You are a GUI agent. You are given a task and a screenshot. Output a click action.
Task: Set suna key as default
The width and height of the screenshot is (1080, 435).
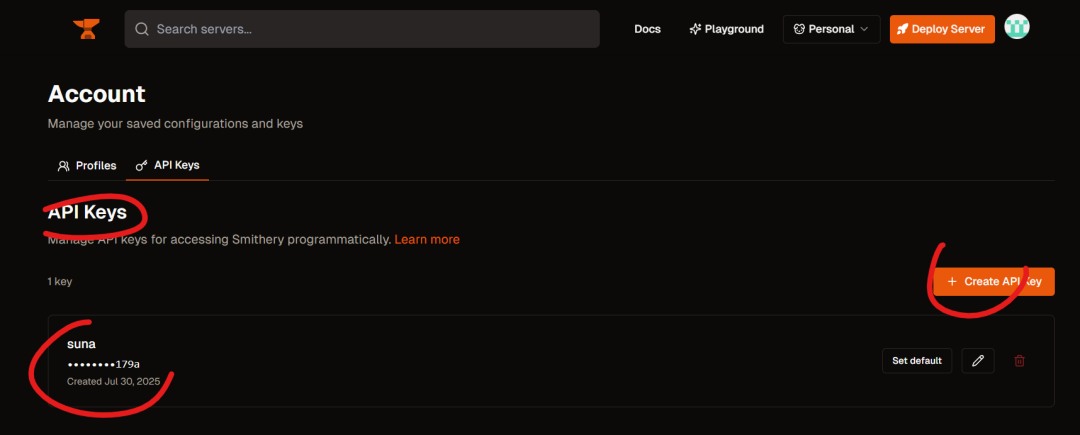[917, 361]
